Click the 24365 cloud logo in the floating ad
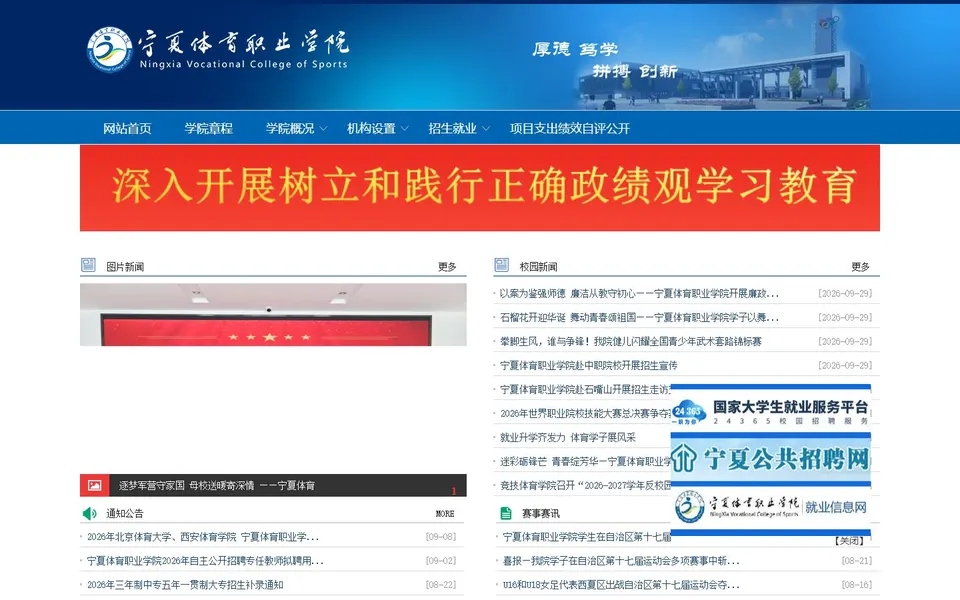 click(689, 413)
